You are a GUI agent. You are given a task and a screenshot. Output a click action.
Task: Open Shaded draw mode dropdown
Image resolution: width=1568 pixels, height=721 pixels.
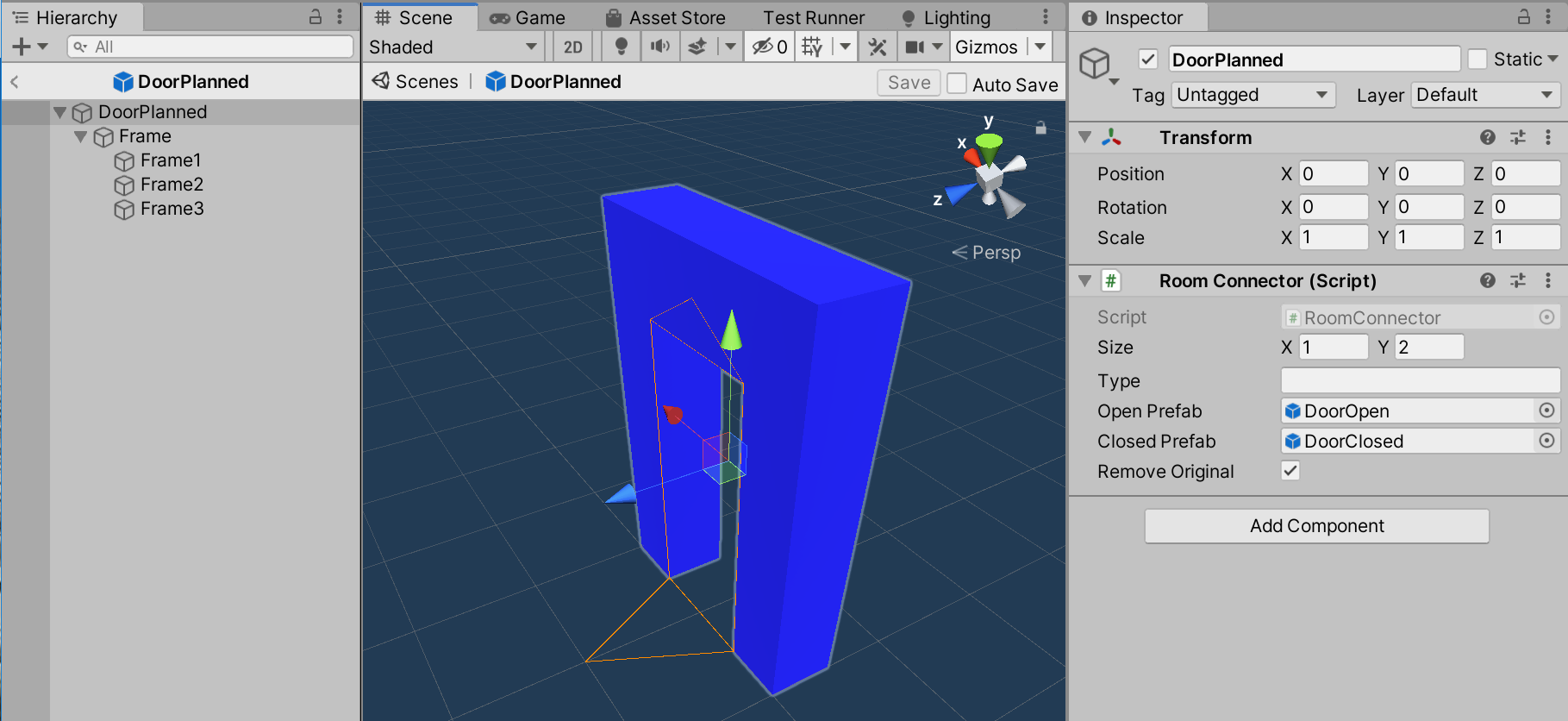[453, 47]
